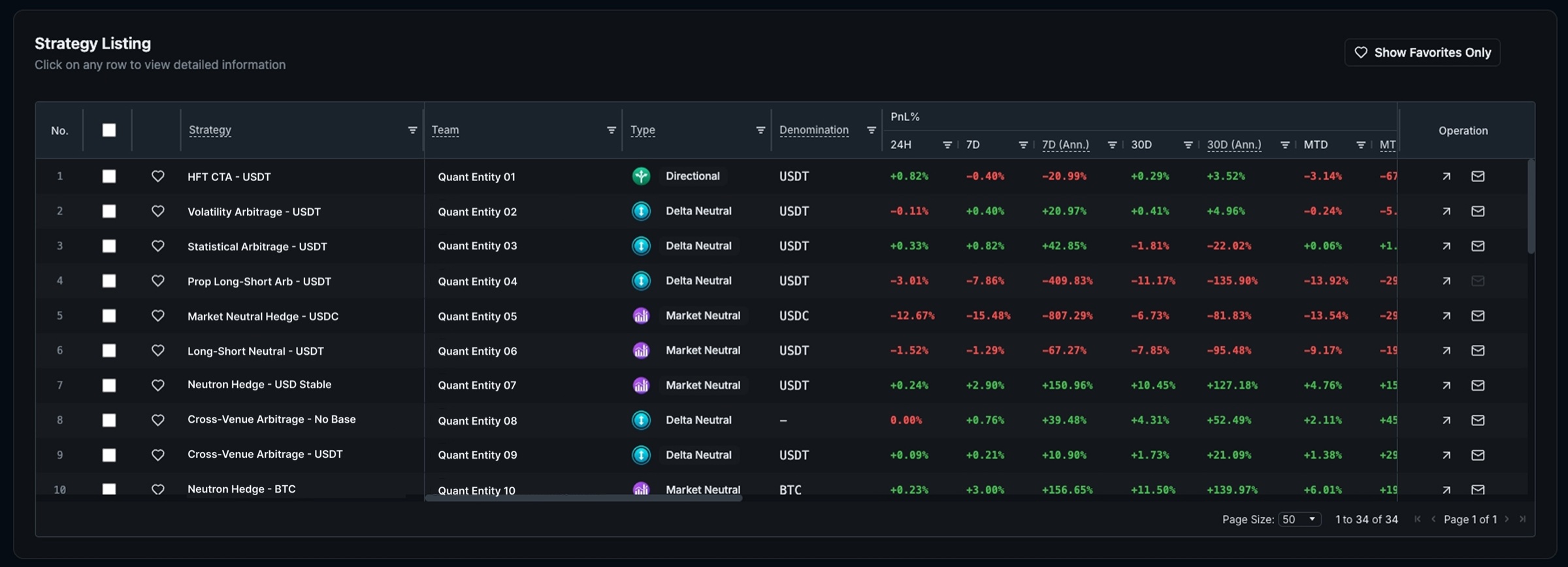Image resolution: width=1568 pixels, height=567 pixels.
Task: Sort by the Denomination column header
Action: click(x=814, y=130)
